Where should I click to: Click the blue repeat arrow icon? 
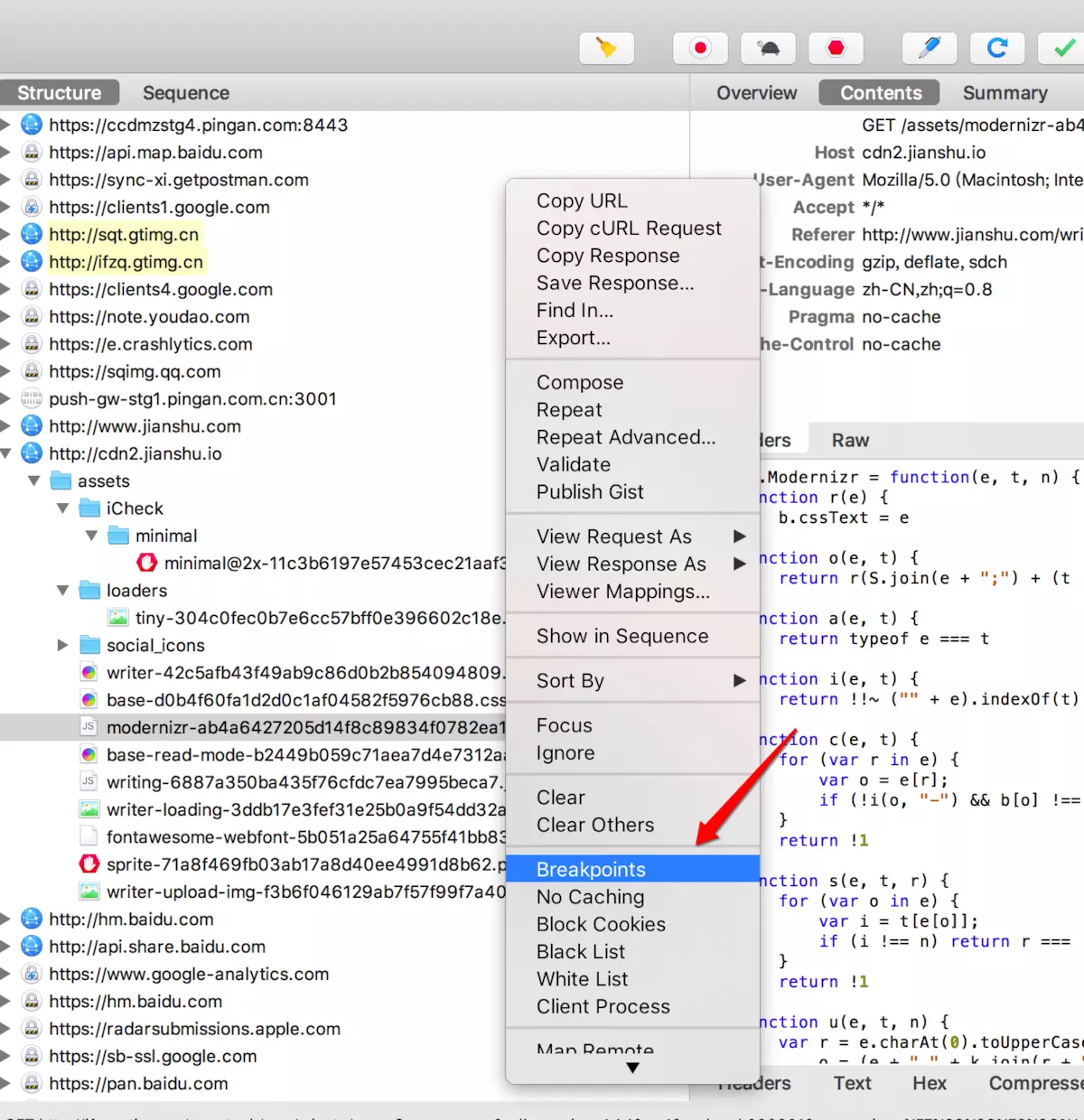(997, 48)
